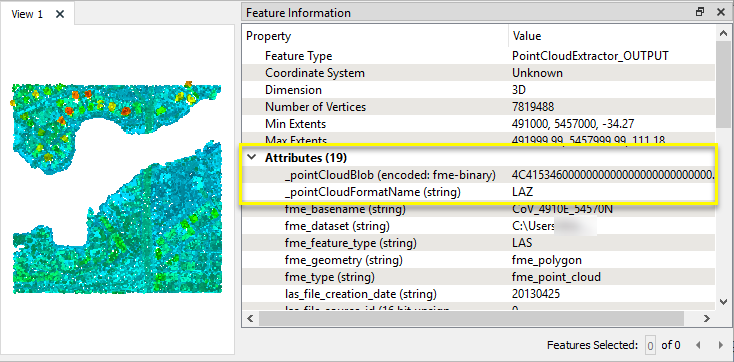Go to next selected feature
The height and width of the screenshot is (362, 734).
click(721, 346)
